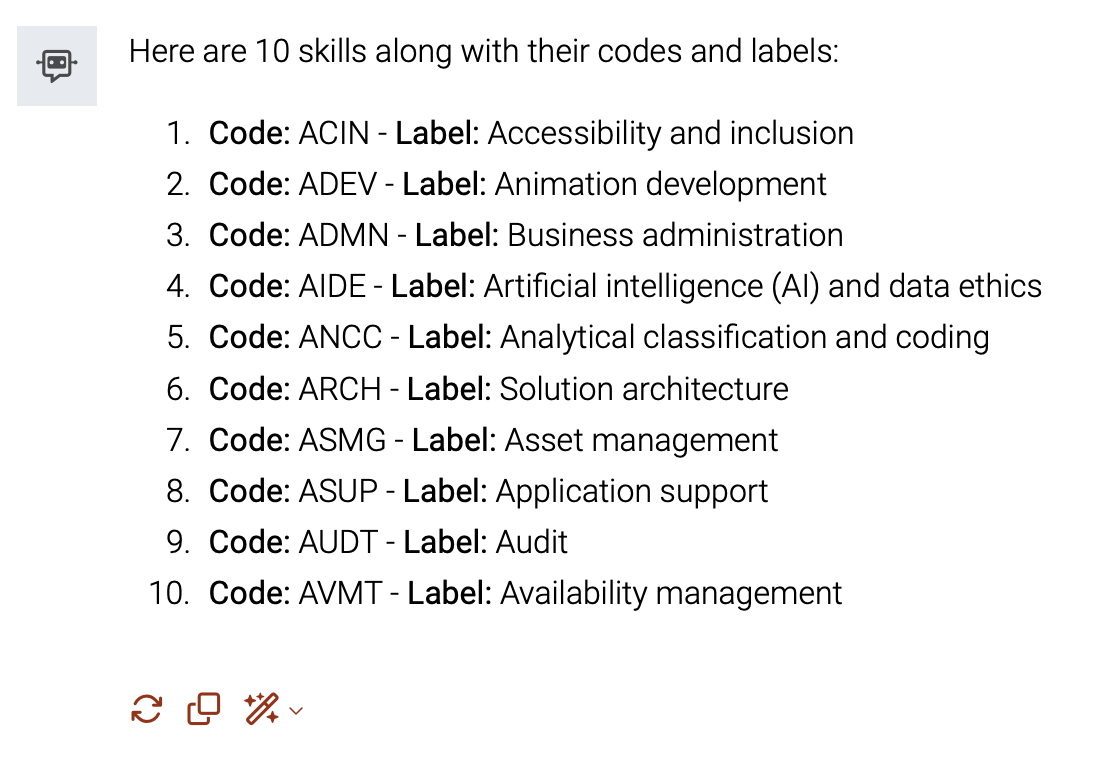Image resolution: width=1098 pixels, height=780 pixels.
Task: Select the ASMG Asset management line
Action: click(x=494, y=440)
